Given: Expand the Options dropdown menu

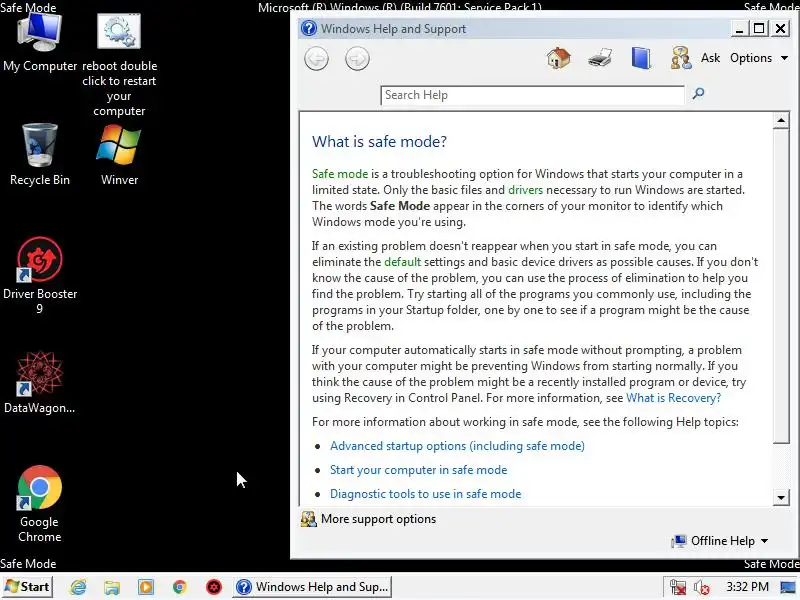Looking at the screenshot, I should [759, 58].
